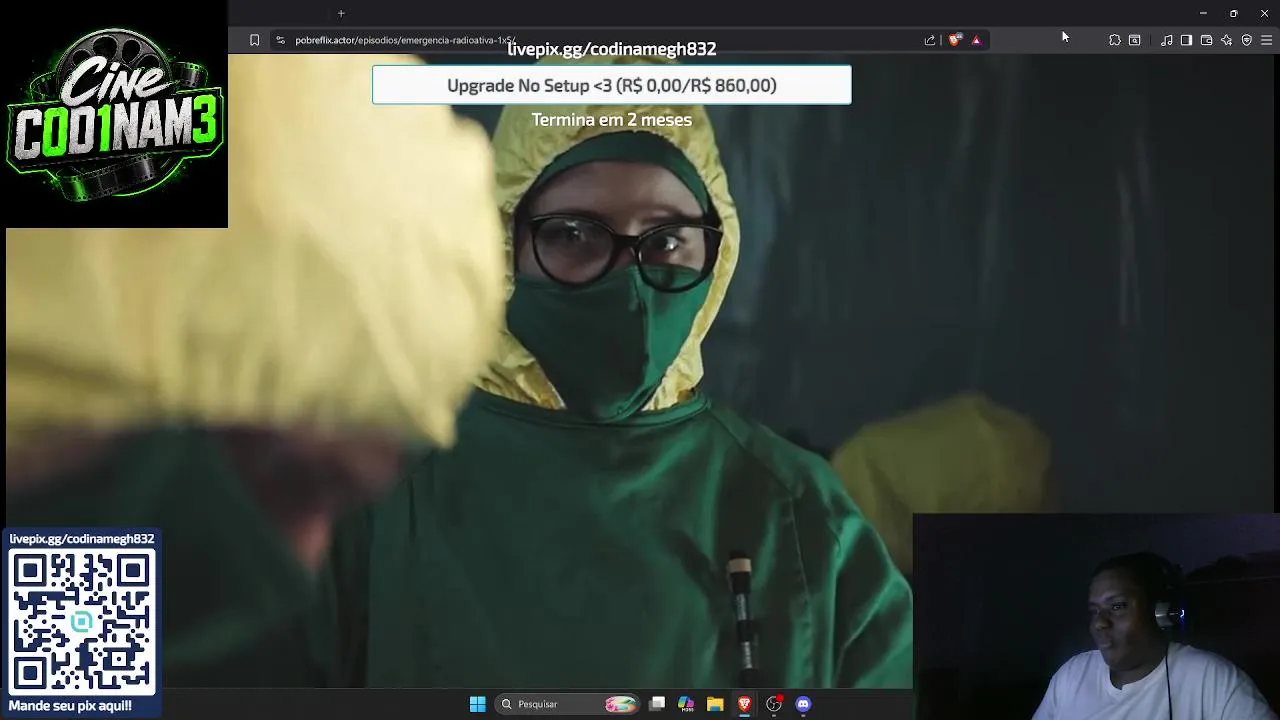Open the Windows Start menu
The width and height of the screenshot is (1280, 720).
click(478, 704)
